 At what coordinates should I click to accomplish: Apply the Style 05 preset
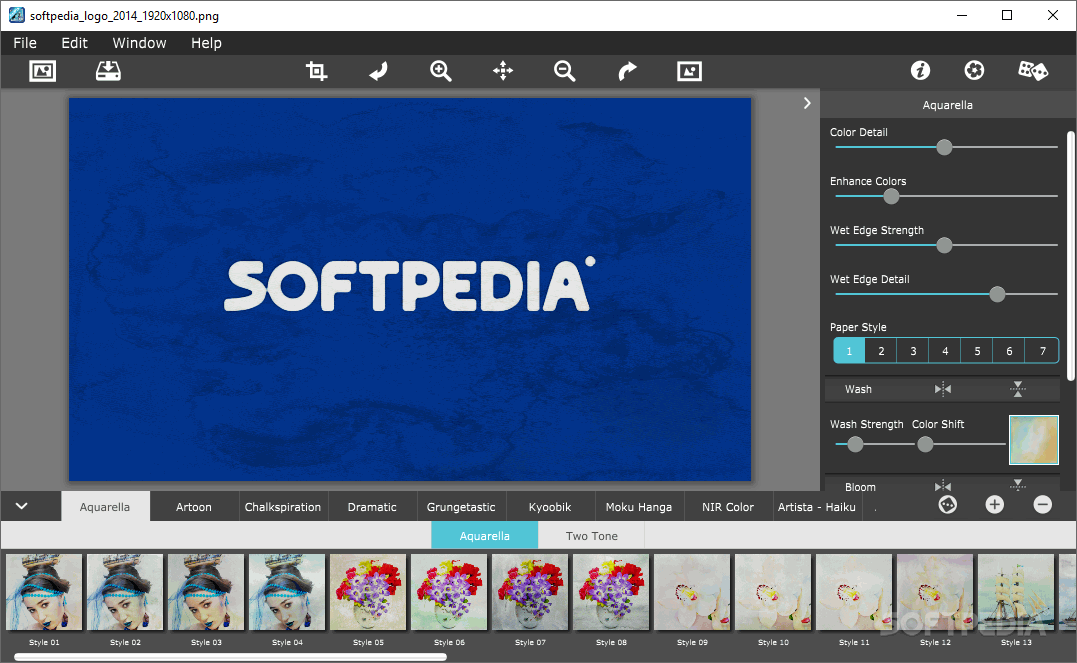368,592
